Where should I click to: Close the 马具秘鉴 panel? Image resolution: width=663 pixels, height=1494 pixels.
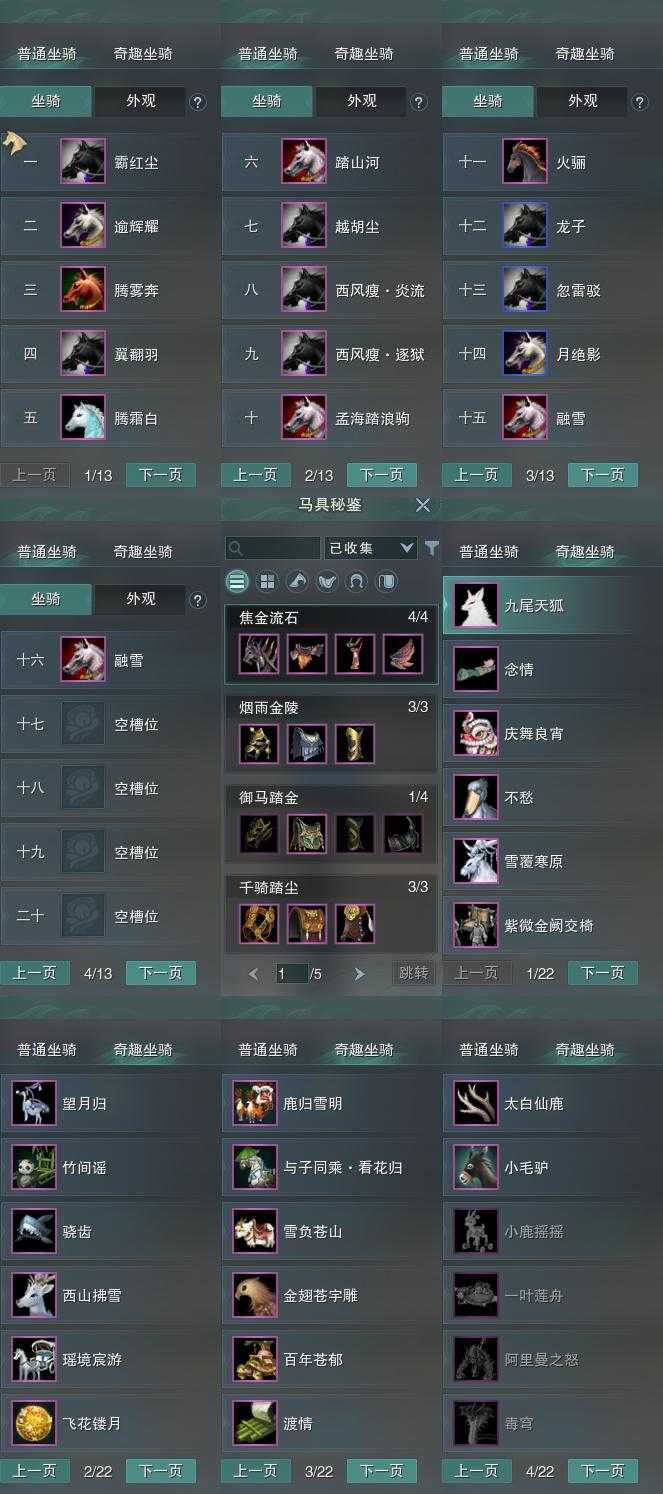[x=423, y=506]
